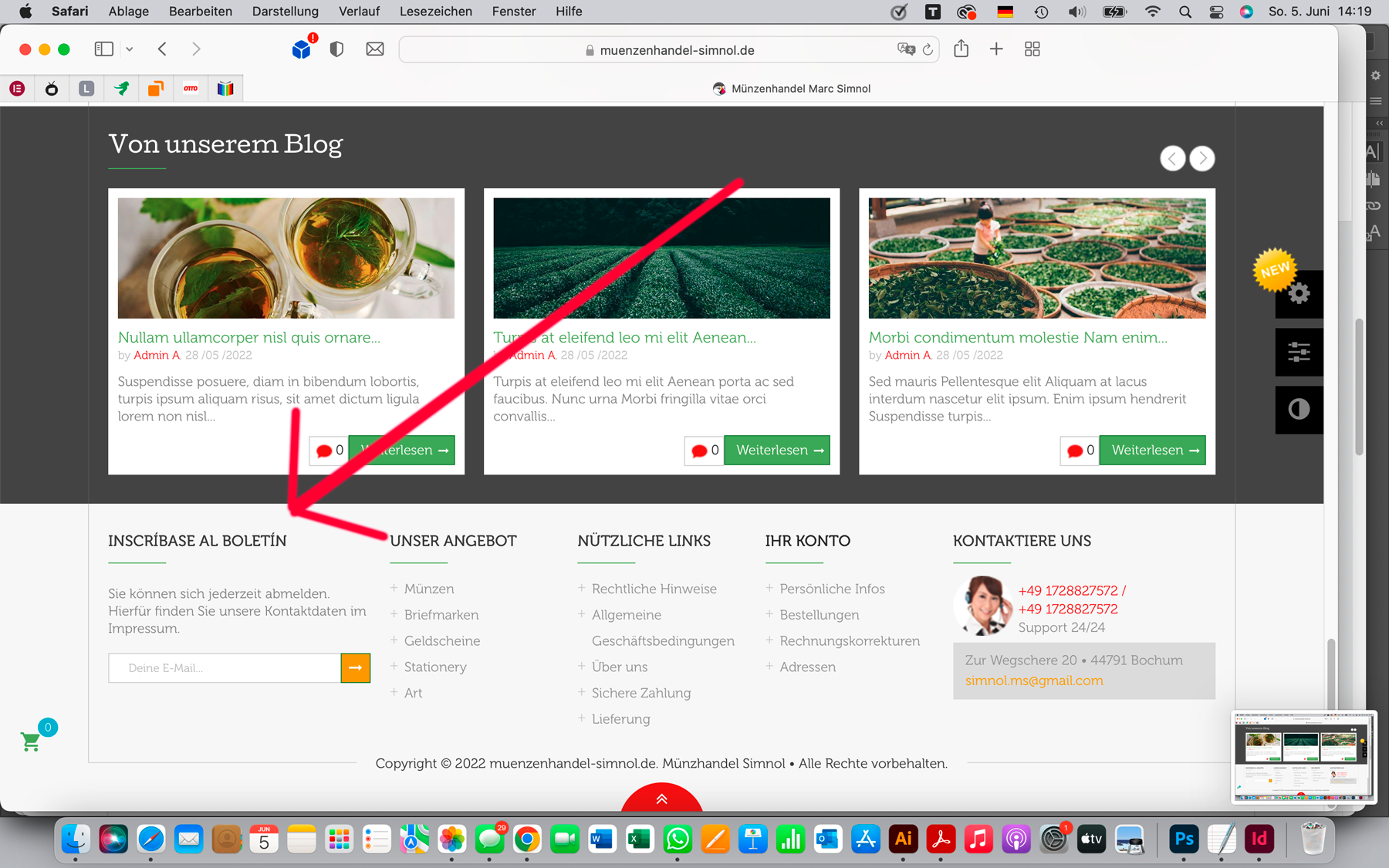Open the colorful books favorite icon
This screenshot has height=868, width=1389.
click(225, 89)
